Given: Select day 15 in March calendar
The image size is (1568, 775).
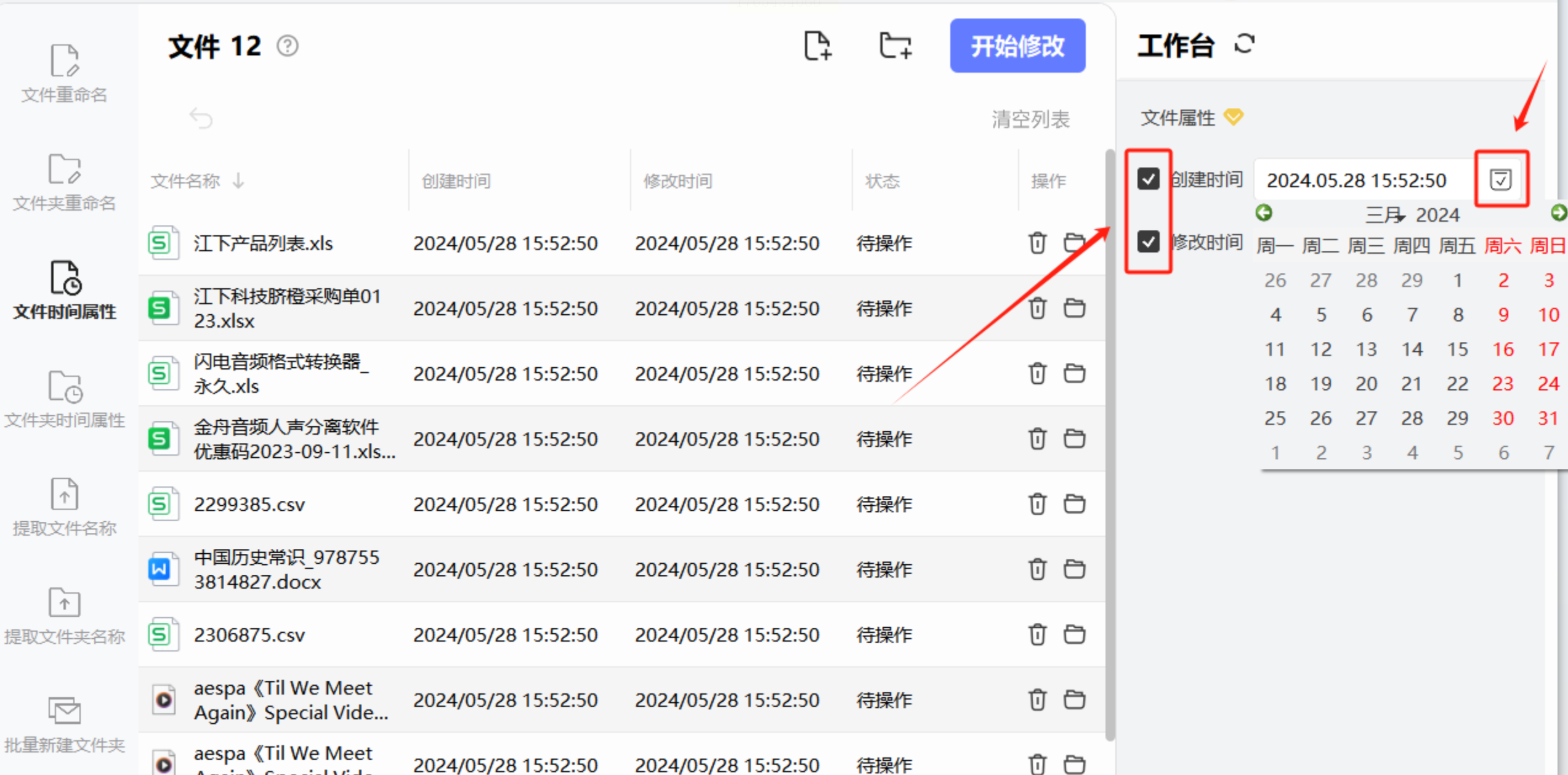Looking at the screenshot, I should click(x=1457, y=350).
